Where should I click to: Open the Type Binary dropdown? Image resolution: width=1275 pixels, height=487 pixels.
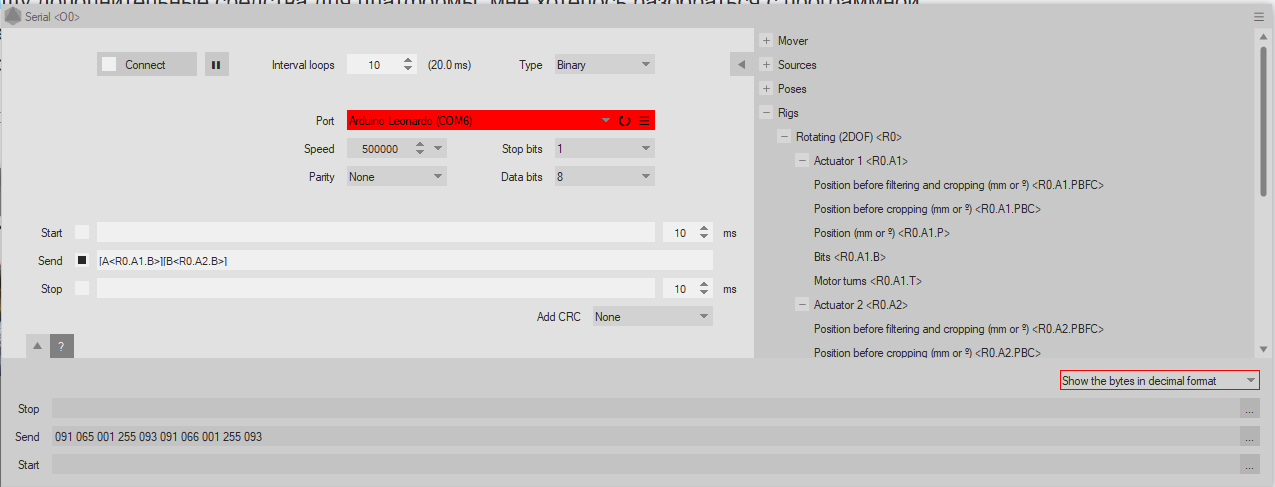click(x=604, y=65)
